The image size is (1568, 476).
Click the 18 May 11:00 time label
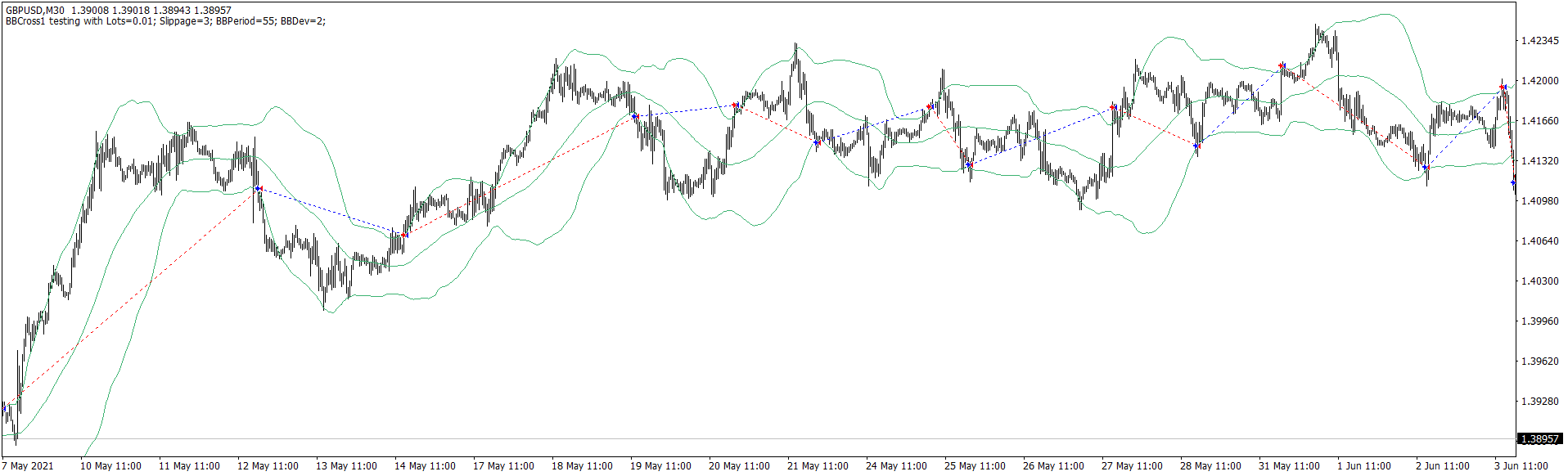tap(582, 466)
